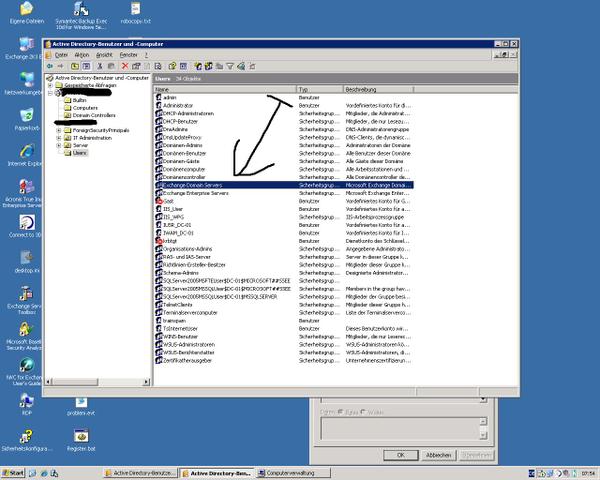The height and width of the screenshot is (480, 600).
Task: Select the Users container in the tree
Action: 76,153
